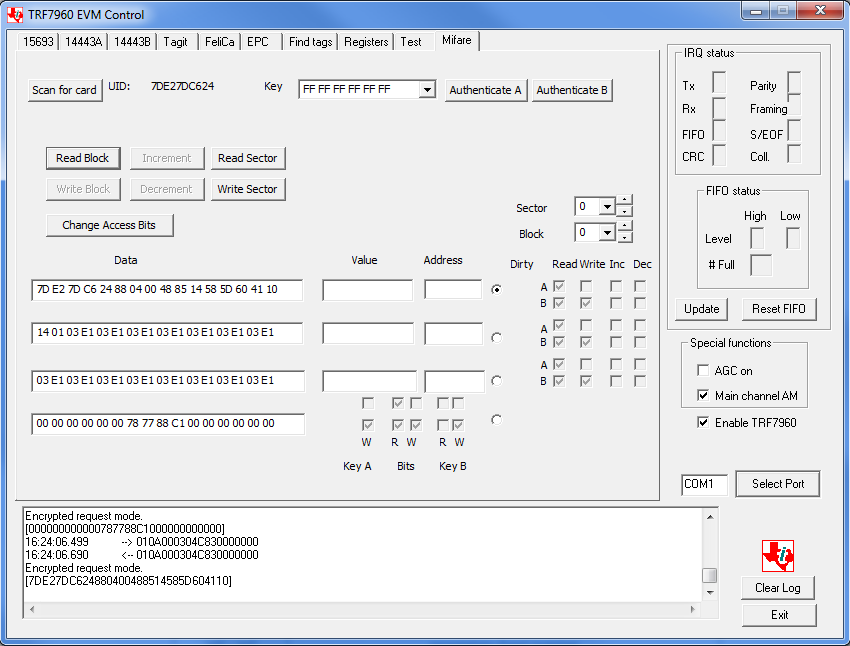Click Scan for card
The image size is (850, 646).
click(x=64, y=89)
